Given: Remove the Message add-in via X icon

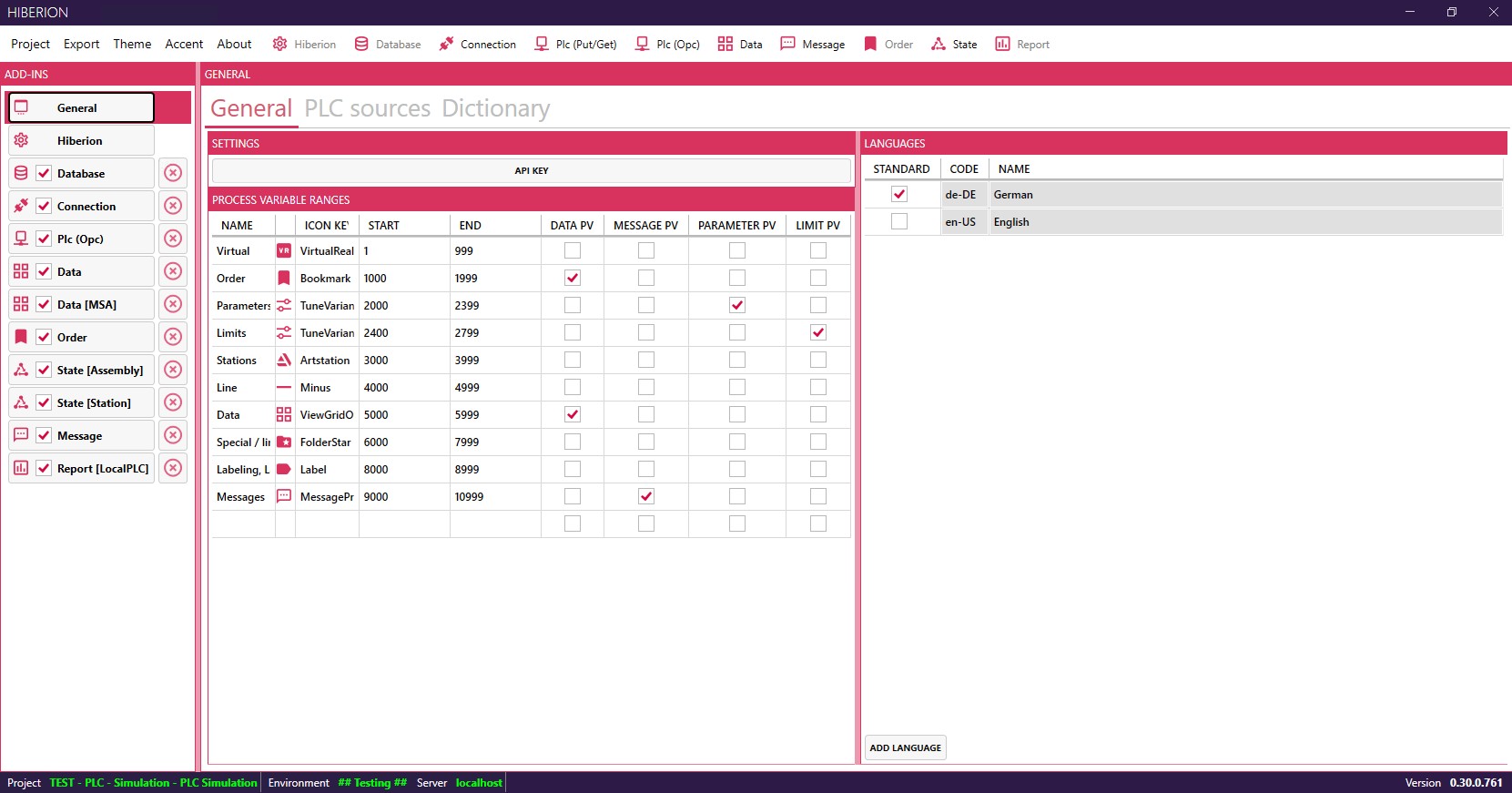Looking at the screenshot, I should 173,435.
